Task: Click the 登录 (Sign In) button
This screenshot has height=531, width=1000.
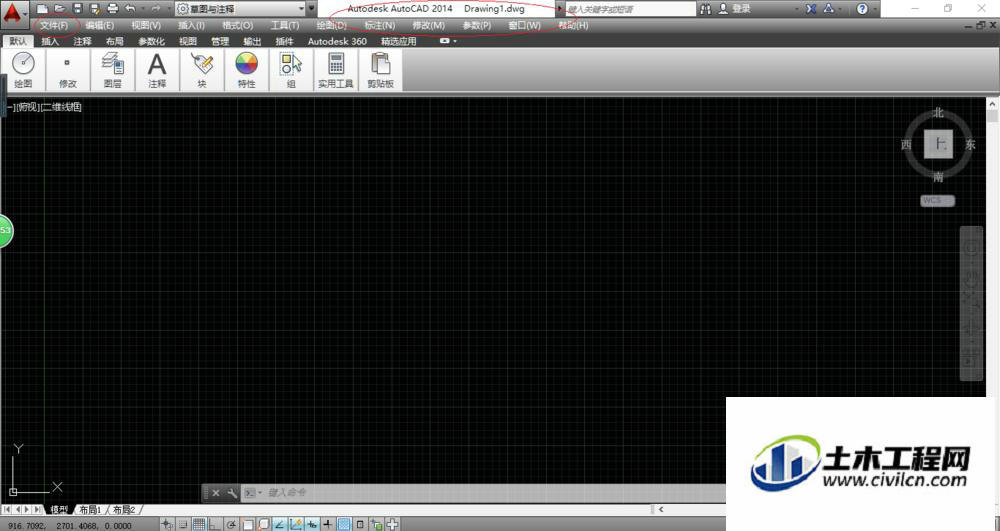Action: (735, 9)
